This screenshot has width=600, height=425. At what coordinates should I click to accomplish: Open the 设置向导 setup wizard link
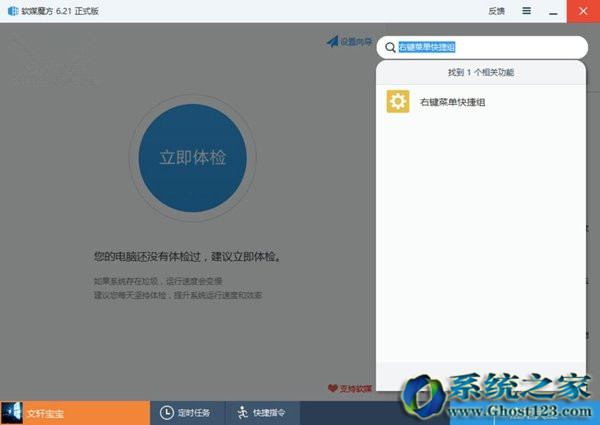[x=355, y=42]
